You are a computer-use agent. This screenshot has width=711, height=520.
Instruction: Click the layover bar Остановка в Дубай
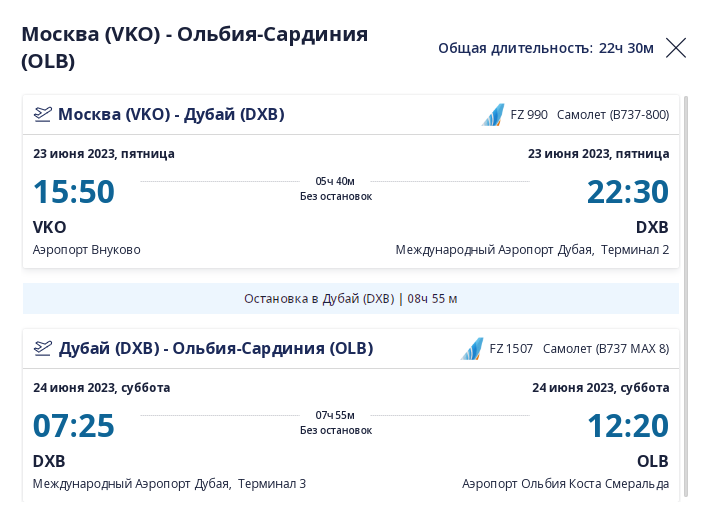pyautogui.click(x=351, y=298)
